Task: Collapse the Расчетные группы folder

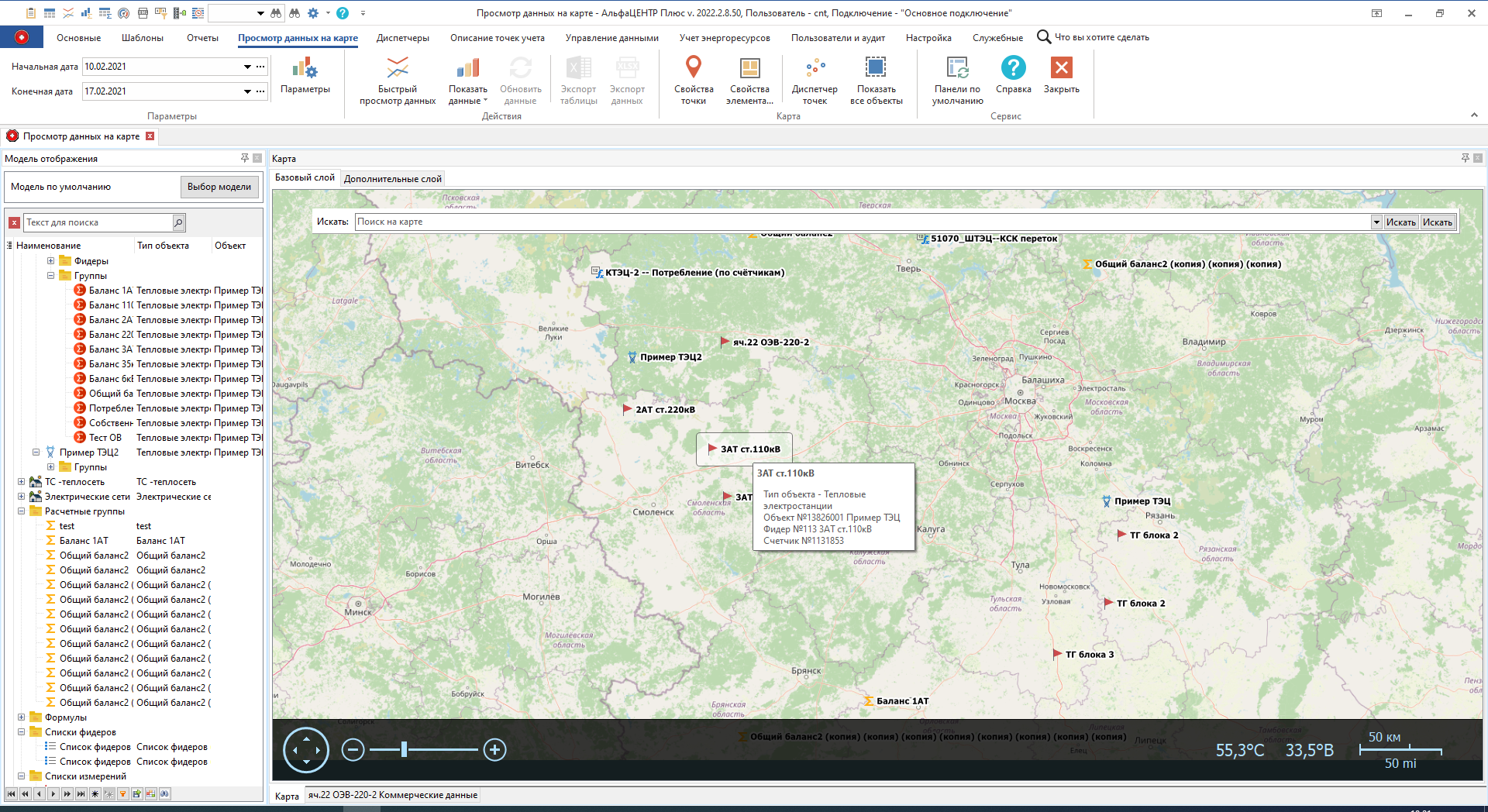Action: coord(20,511)
